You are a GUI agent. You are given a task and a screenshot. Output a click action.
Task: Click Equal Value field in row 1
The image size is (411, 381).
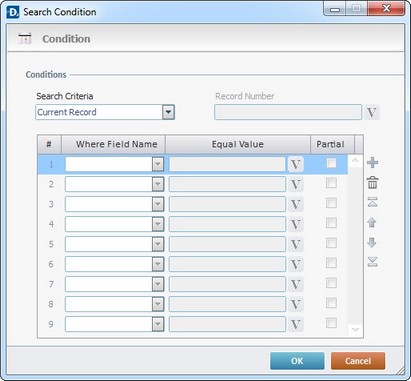pos(227,164)
